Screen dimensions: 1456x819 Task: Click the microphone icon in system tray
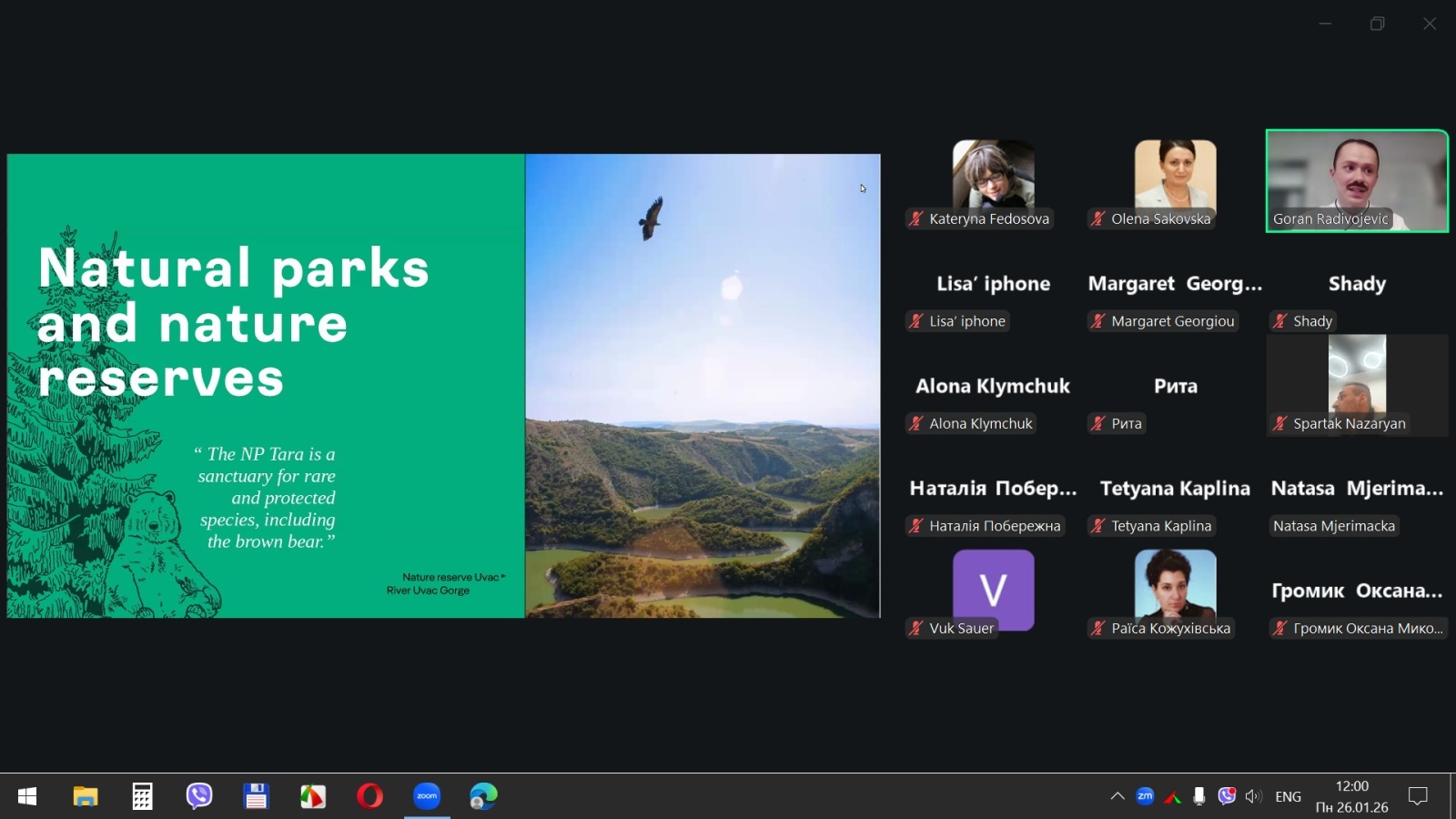pos(1199,796)
